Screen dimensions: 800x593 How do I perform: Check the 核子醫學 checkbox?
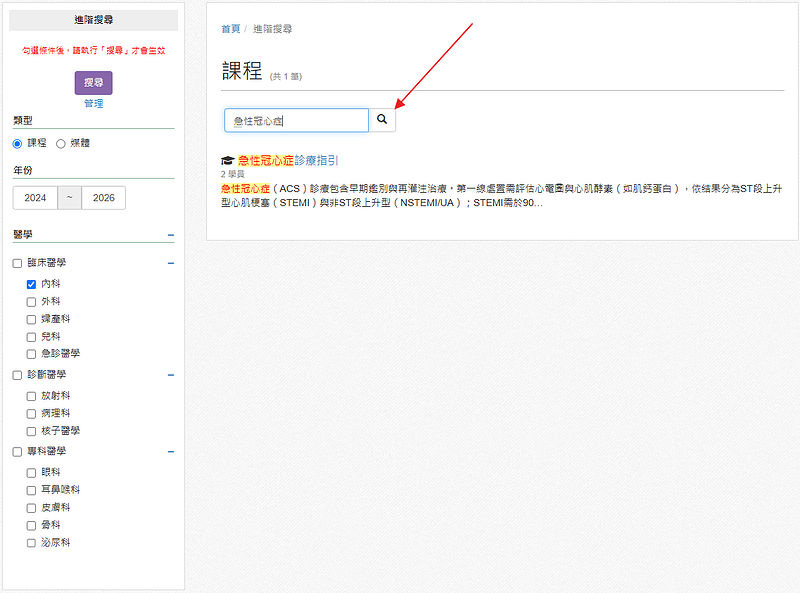(x=31, y=431)
